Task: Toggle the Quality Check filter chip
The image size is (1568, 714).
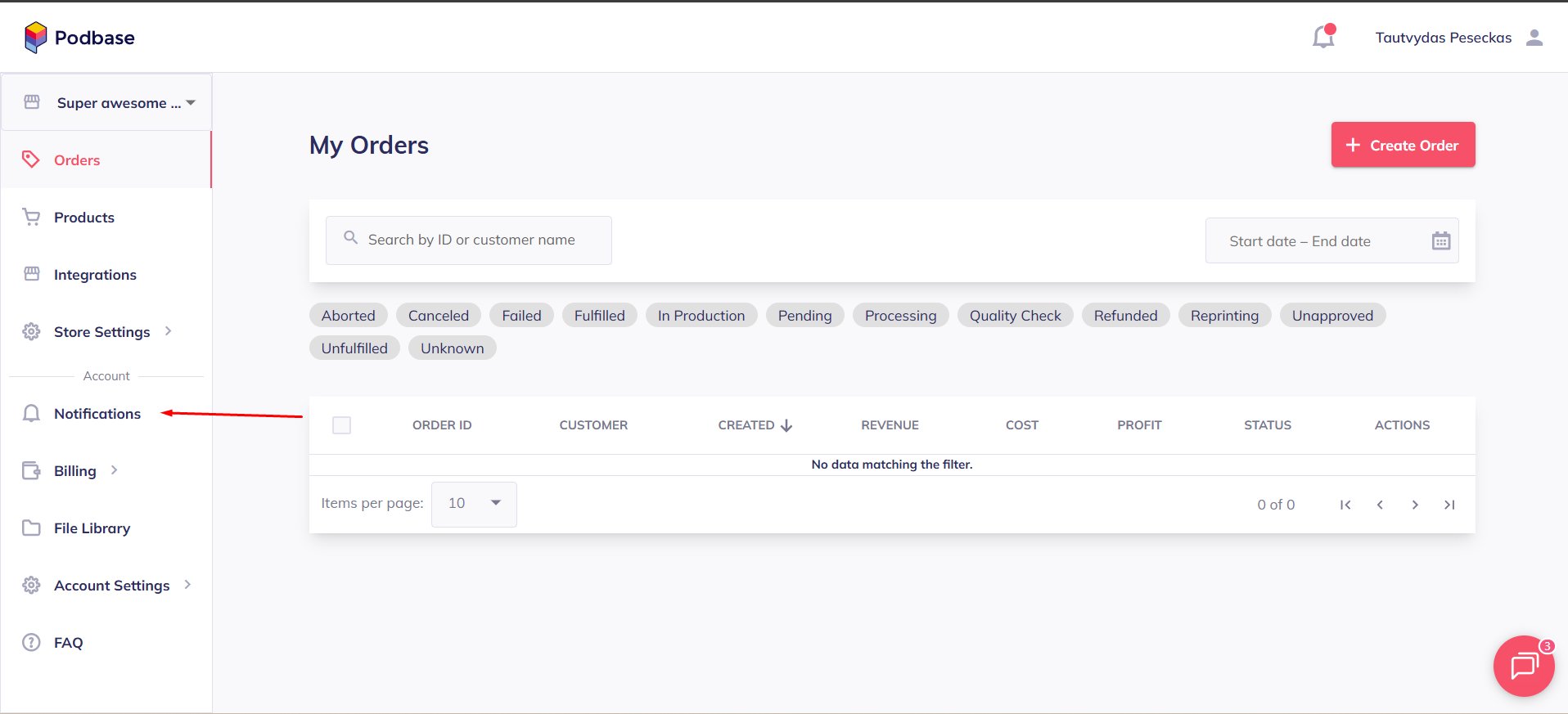Action: click(1015, 316)
